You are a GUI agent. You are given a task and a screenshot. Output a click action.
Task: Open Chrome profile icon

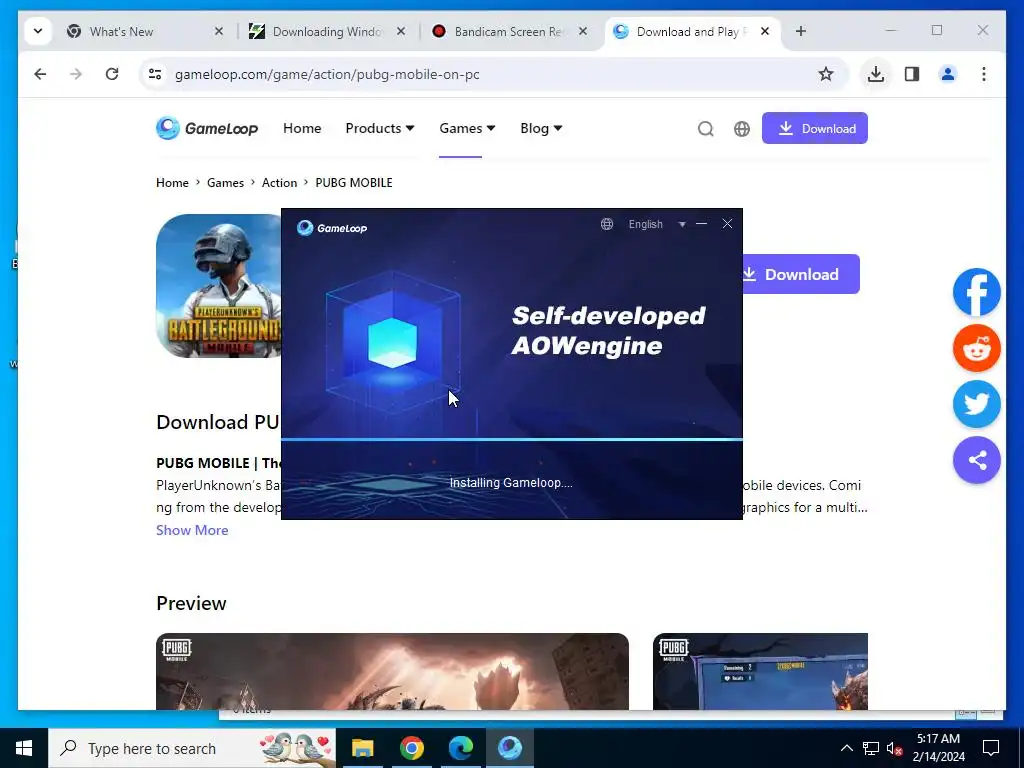click(948, 74)
